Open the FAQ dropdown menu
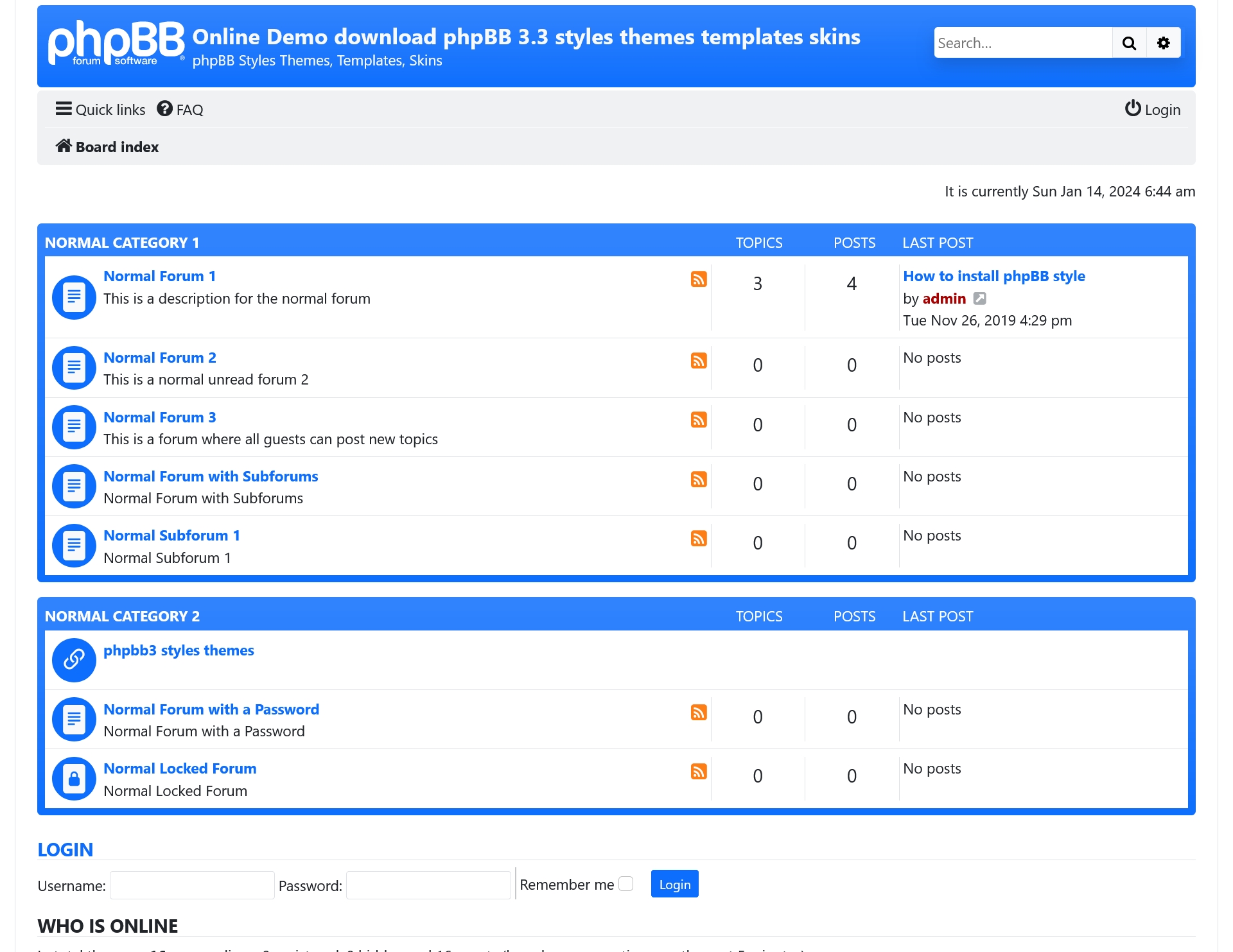Screen dimensions: 1233x952 click(180, 108)
